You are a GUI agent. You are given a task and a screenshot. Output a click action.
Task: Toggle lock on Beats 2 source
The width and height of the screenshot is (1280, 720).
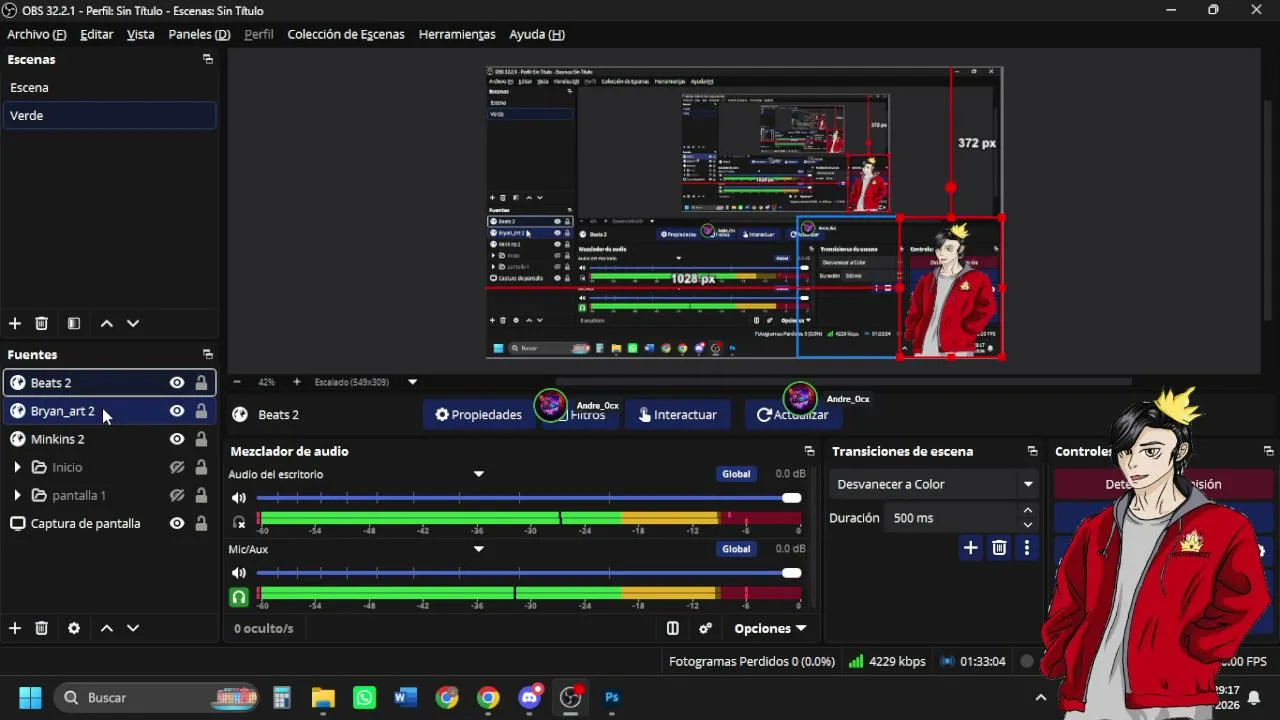coord(201,382)
